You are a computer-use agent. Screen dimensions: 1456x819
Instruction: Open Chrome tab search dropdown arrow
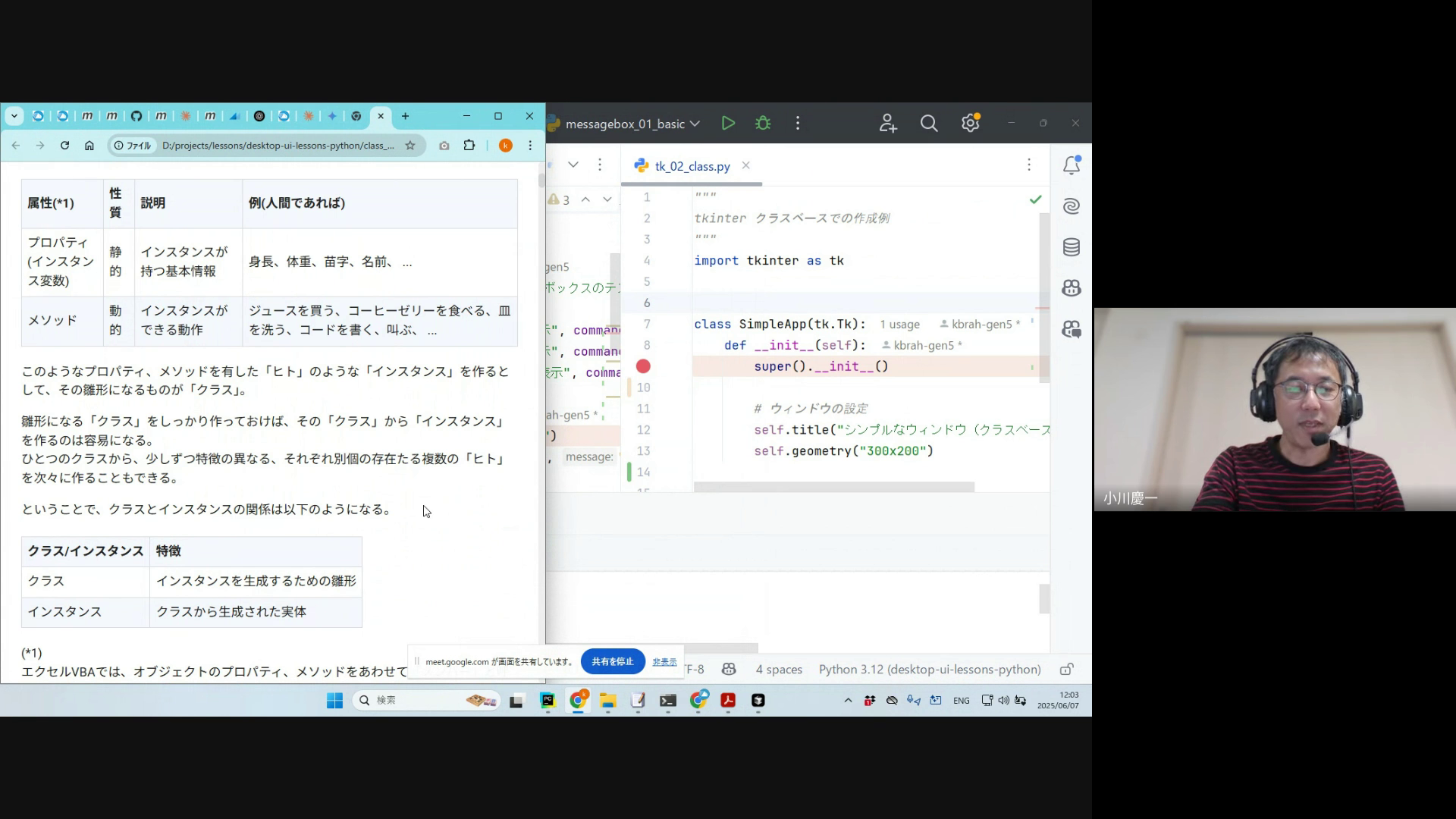pos(14,116)
